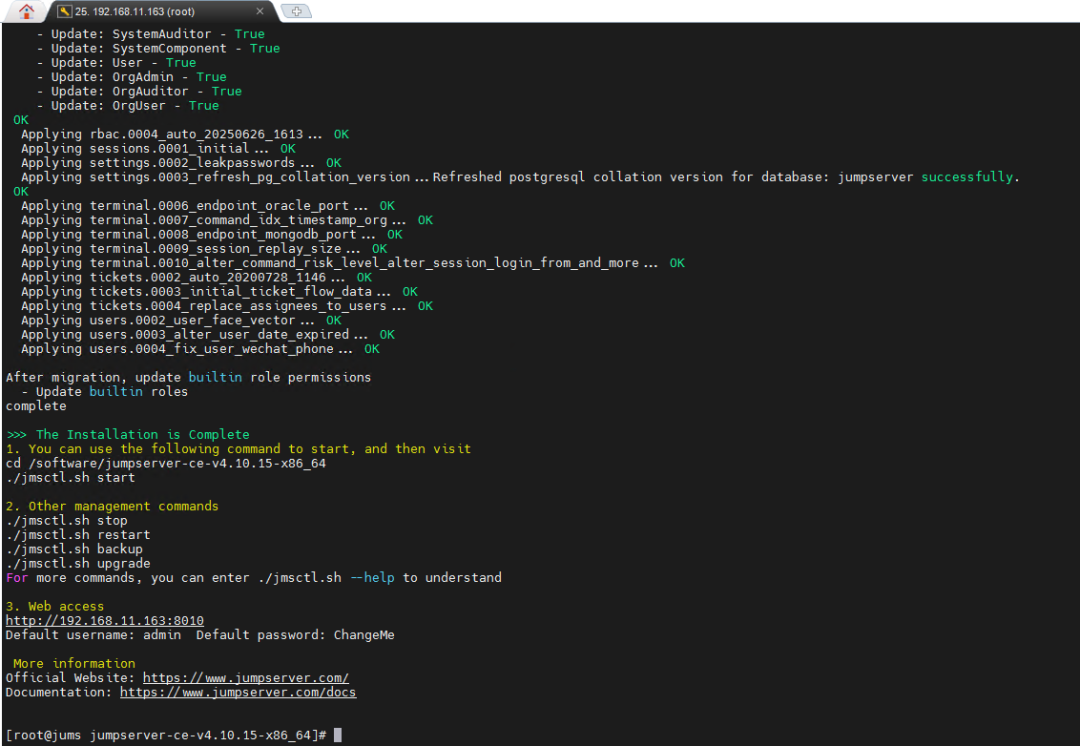The image size is (1080, 746).
Task: Click the '--help' option text
Action: [x=373, y=577]
